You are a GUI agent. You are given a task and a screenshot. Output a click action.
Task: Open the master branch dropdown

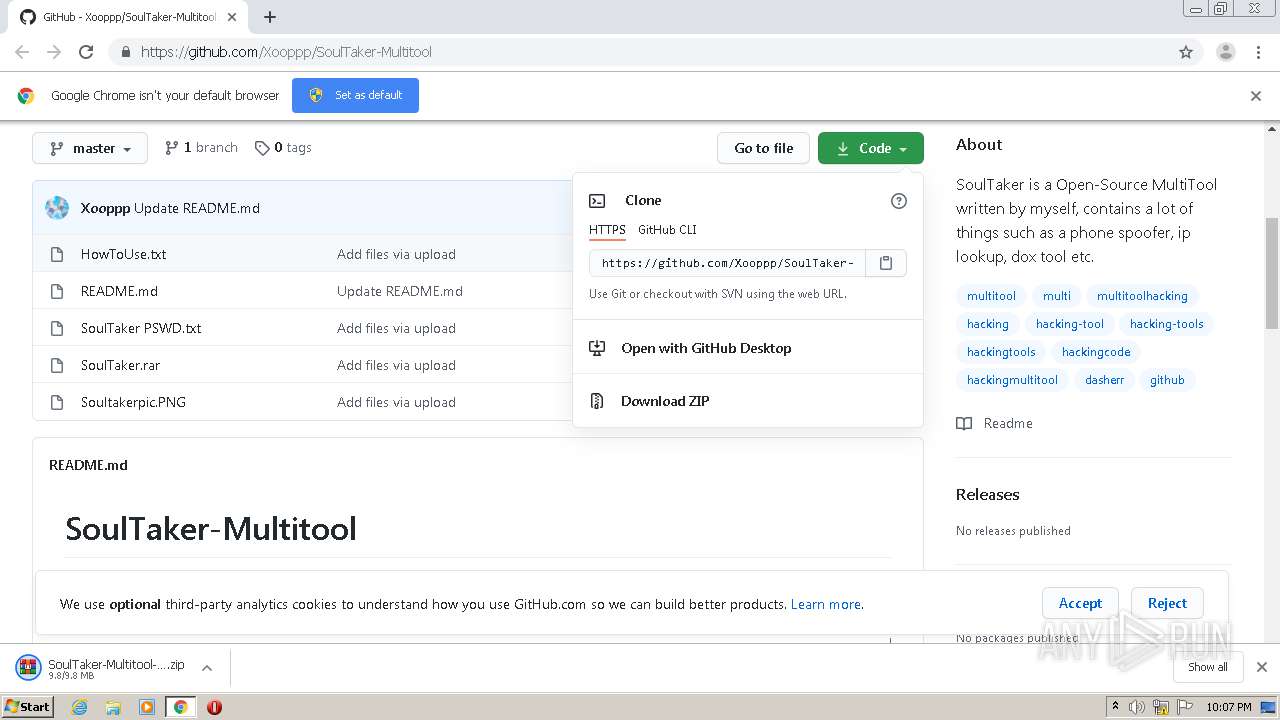point(90,148)
